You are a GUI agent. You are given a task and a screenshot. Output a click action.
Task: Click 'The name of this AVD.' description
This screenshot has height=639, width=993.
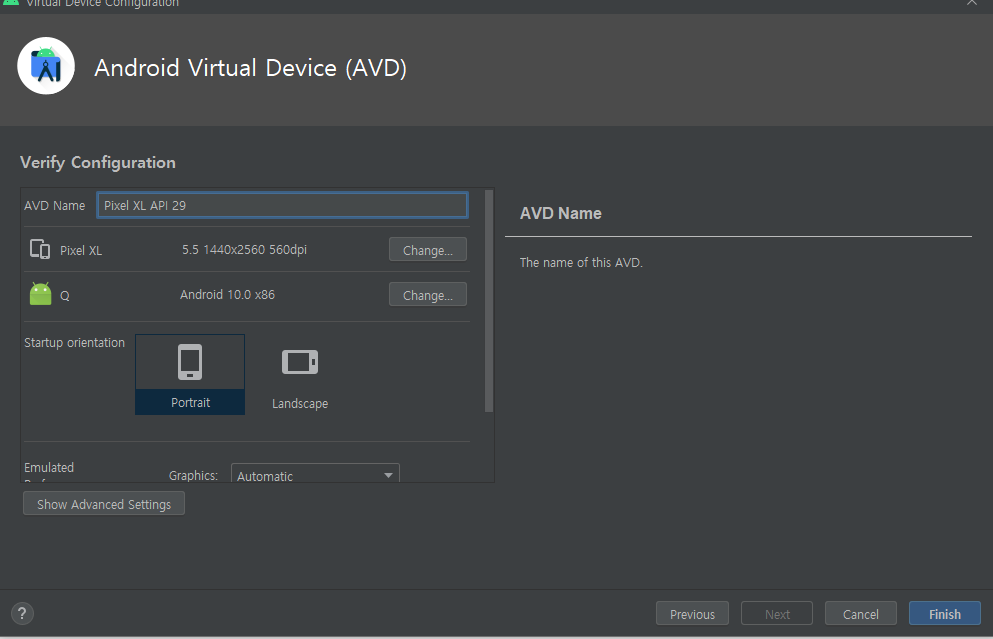(581, 262)
